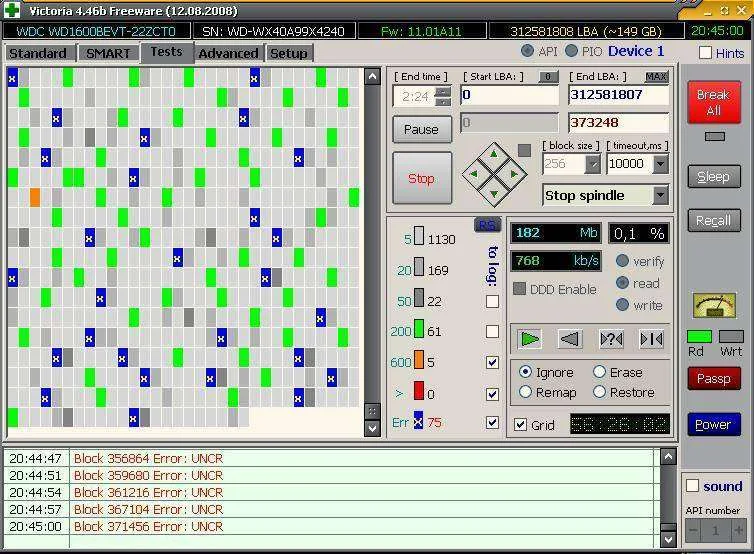Image resolution: width=754 pixels, height=554 pixels.
Task: Toggle to-log checkbox for 200 ms blocks
Action: (x=492, y=331)
